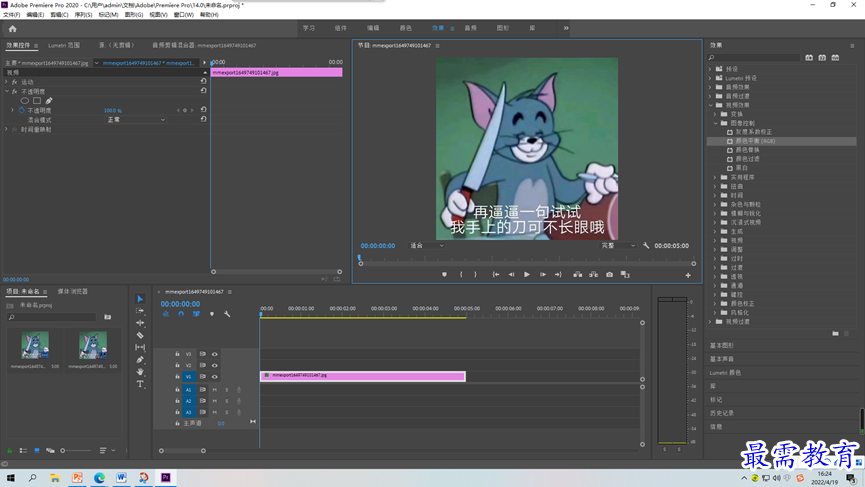Screen dimensions: 865x487
Task: Expand the 视频过渡 folder
Action: click(711, 322)
